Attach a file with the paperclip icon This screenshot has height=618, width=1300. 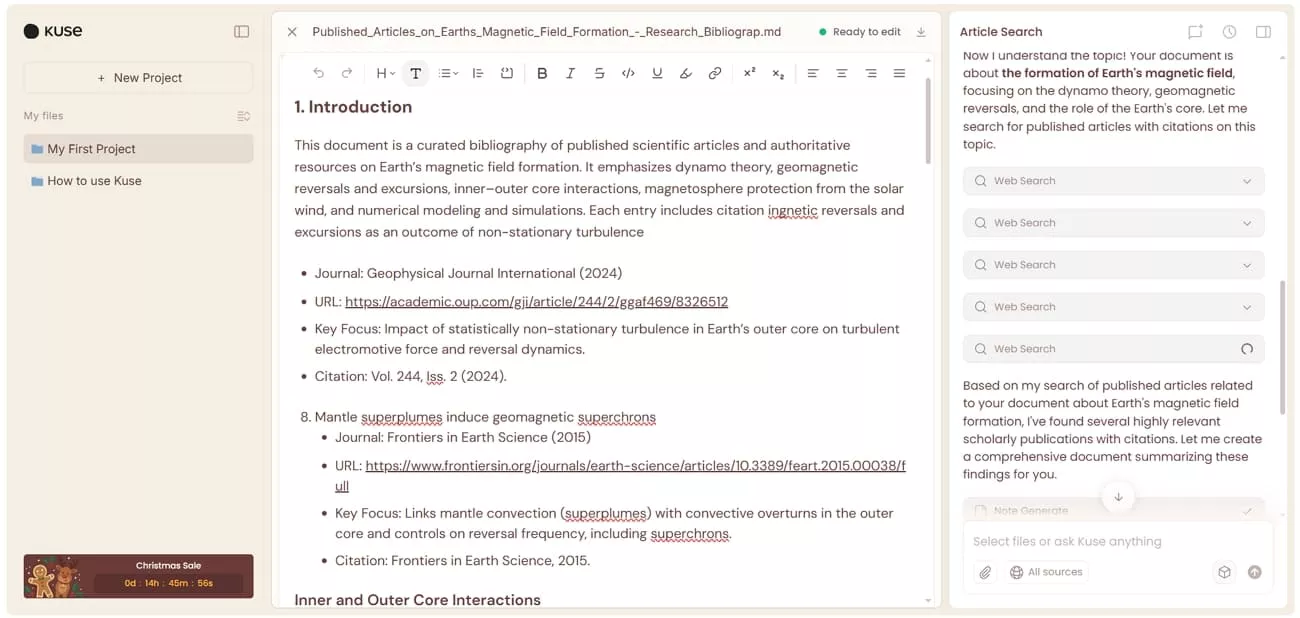point(985,572)
